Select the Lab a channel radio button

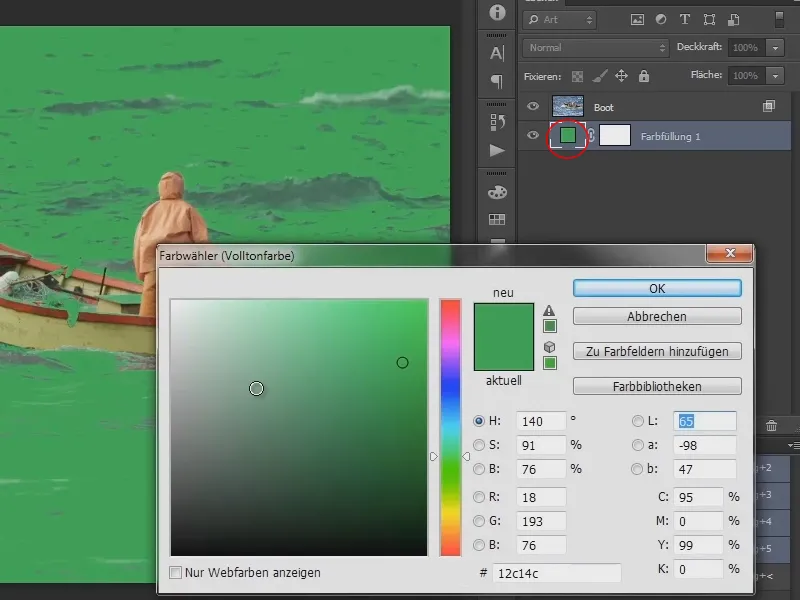point(637,445)
